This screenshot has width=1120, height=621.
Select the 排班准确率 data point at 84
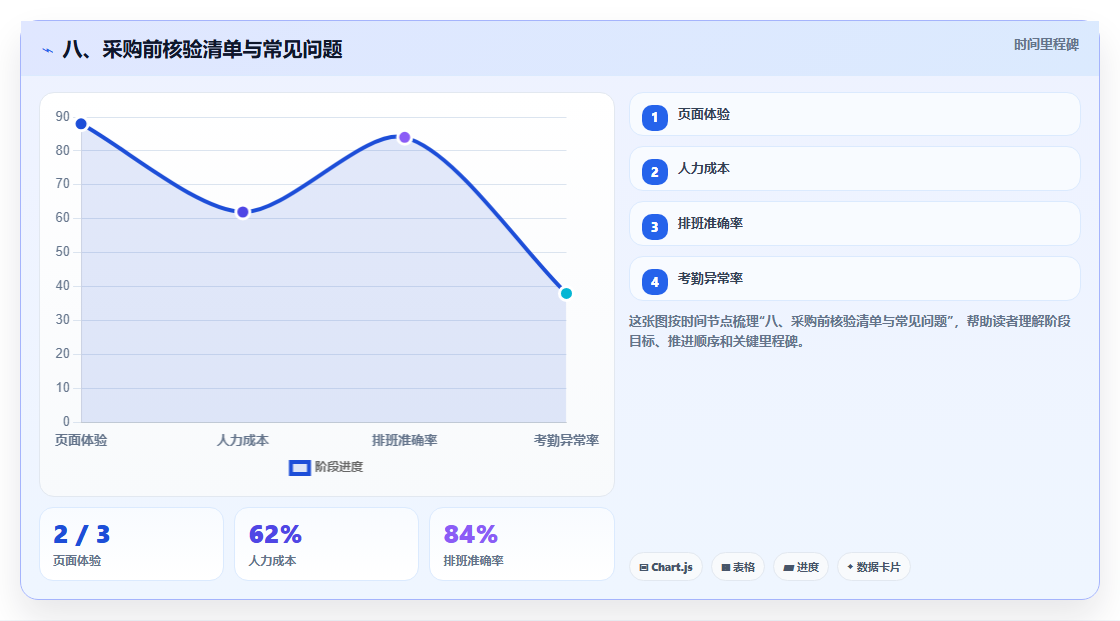404,137
